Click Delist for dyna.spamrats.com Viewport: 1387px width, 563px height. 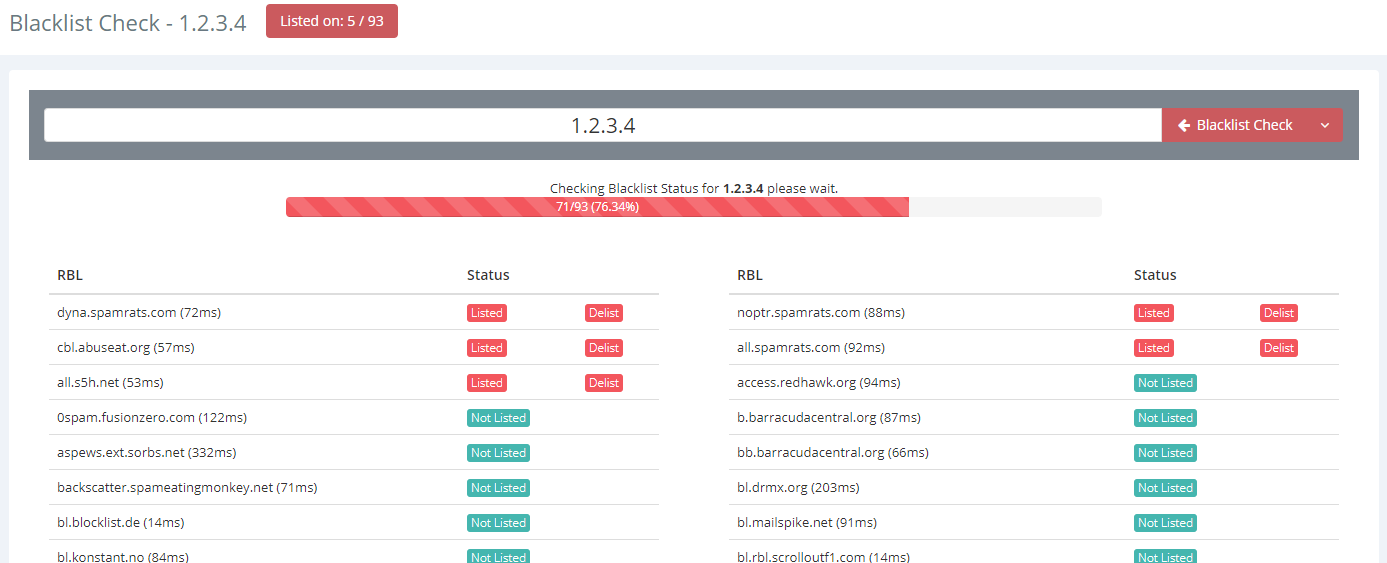(604, 313)
